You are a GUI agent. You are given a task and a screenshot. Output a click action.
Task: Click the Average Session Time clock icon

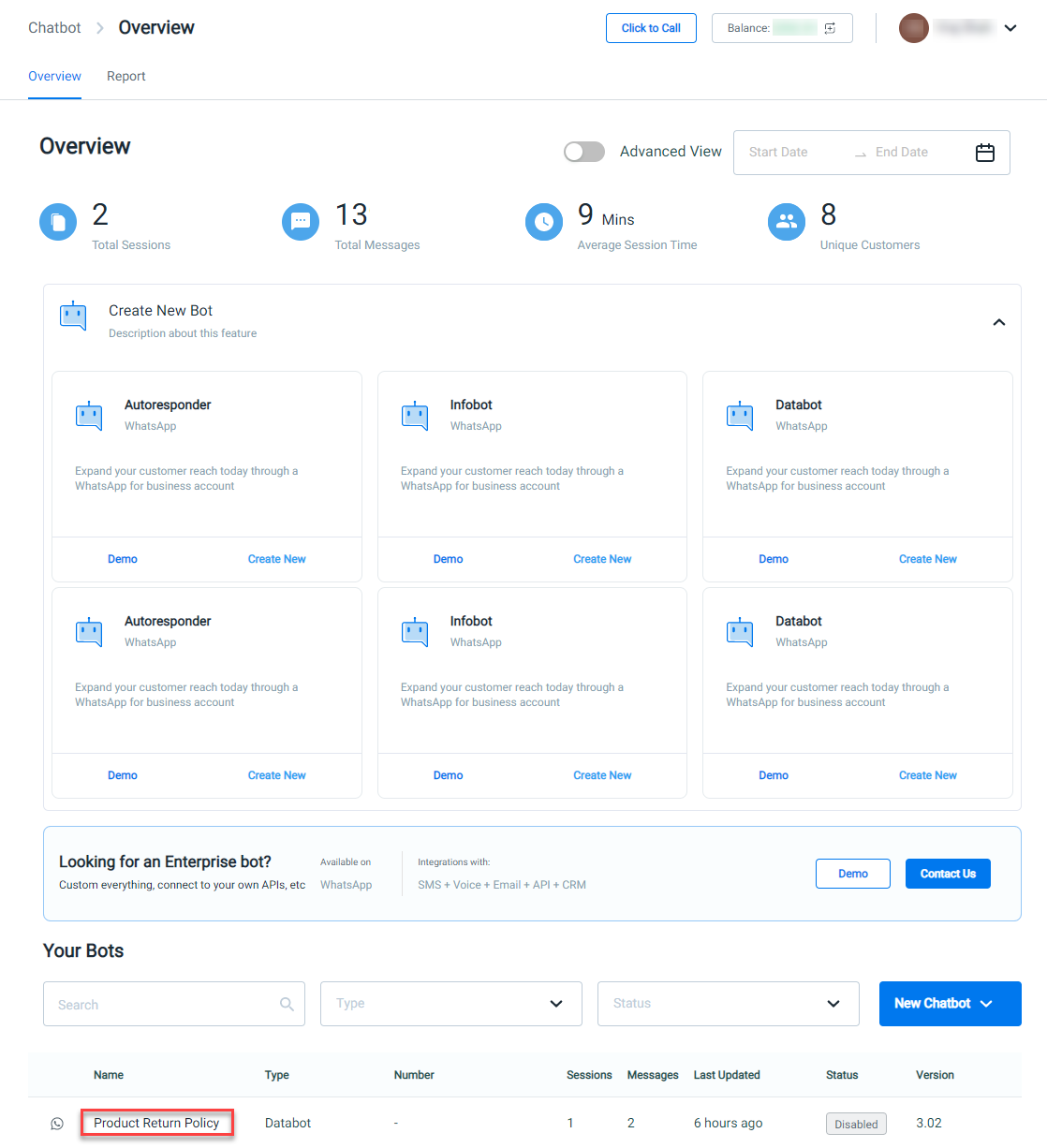pyautogui.click(x=544, y=222)
